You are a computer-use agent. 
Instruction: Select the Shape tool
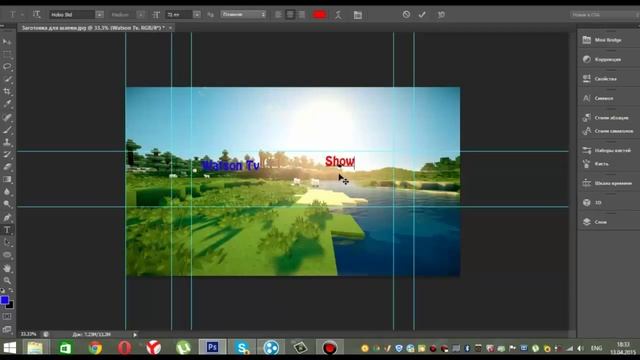pyautogui.click(x=7, y=255)
